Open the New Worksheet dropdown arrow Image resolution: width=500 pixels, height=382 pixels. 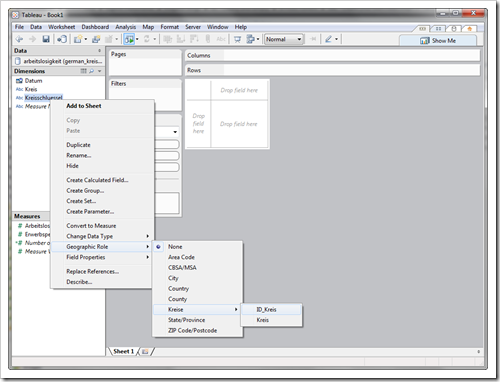point(86,39)
